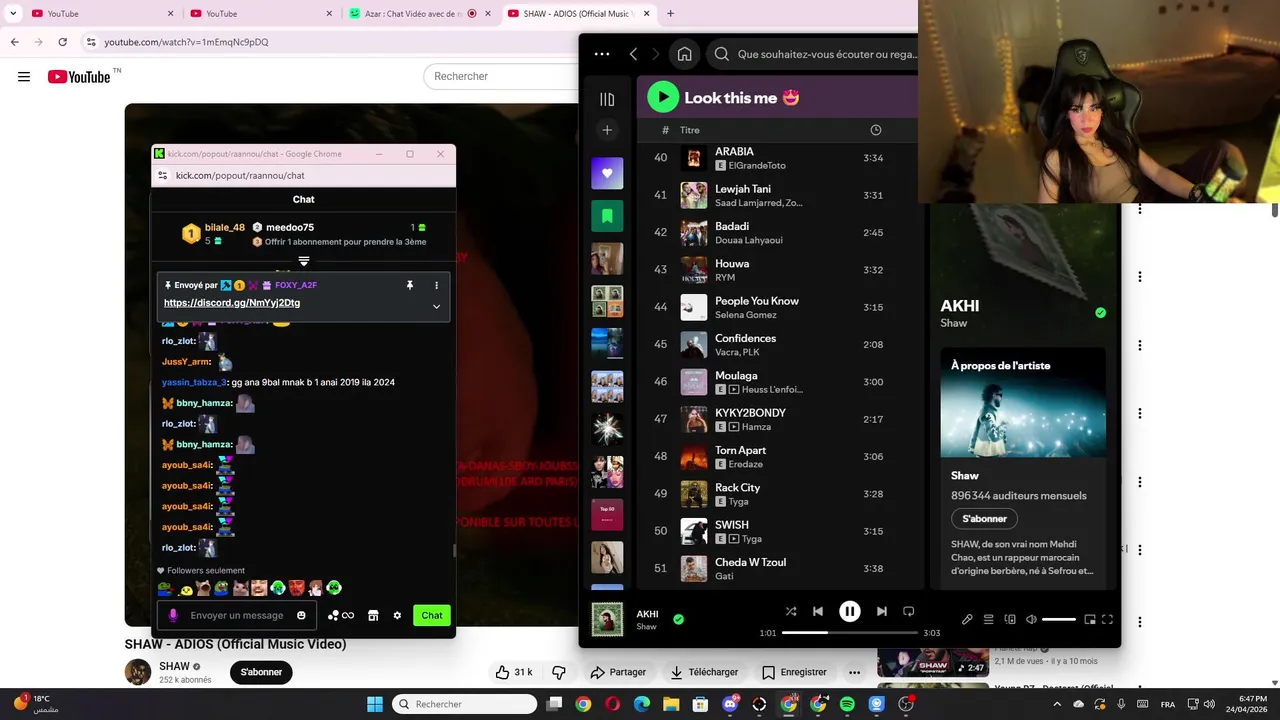Open the green bookmark playlist in sidebar

tap(607, 216)
